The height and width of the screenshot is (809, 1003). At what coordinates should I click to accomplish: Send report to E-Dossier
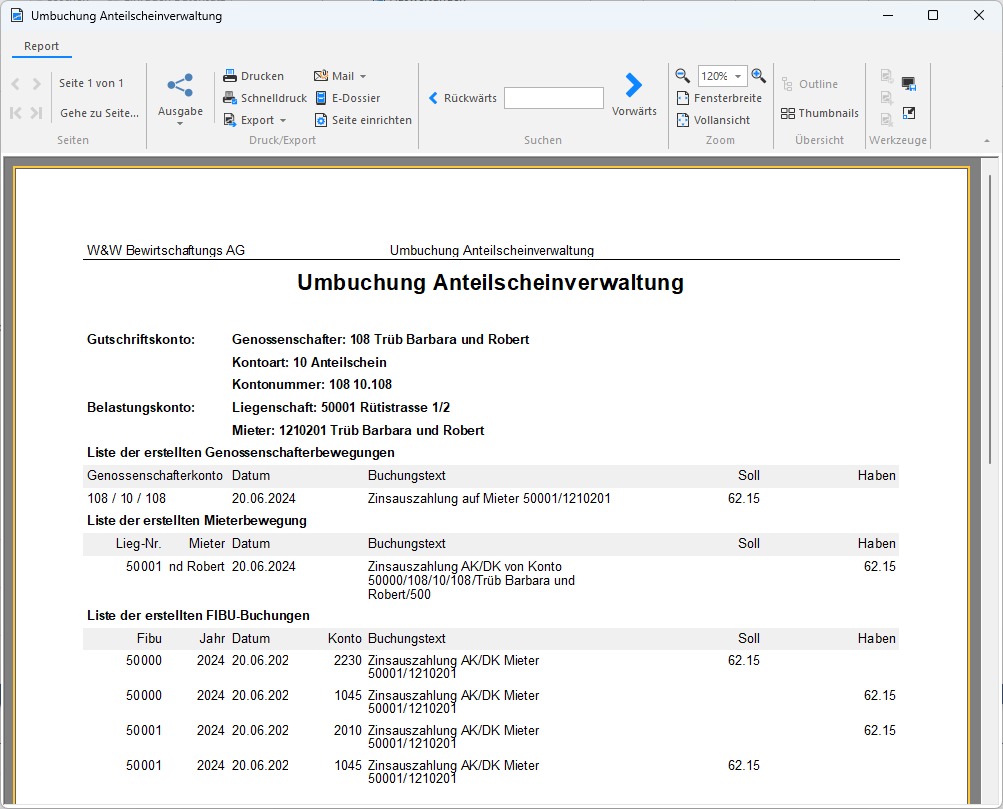[x=347, y=98]
